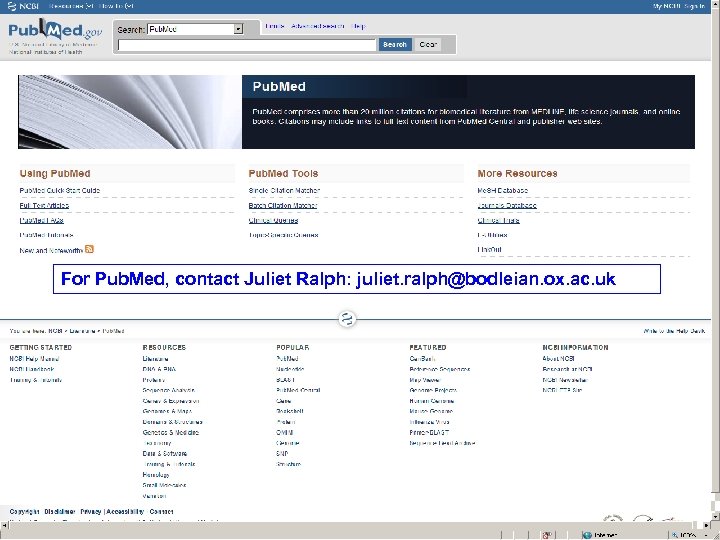
Task: Open My NCBI in the top right
Action: (667, 6)
